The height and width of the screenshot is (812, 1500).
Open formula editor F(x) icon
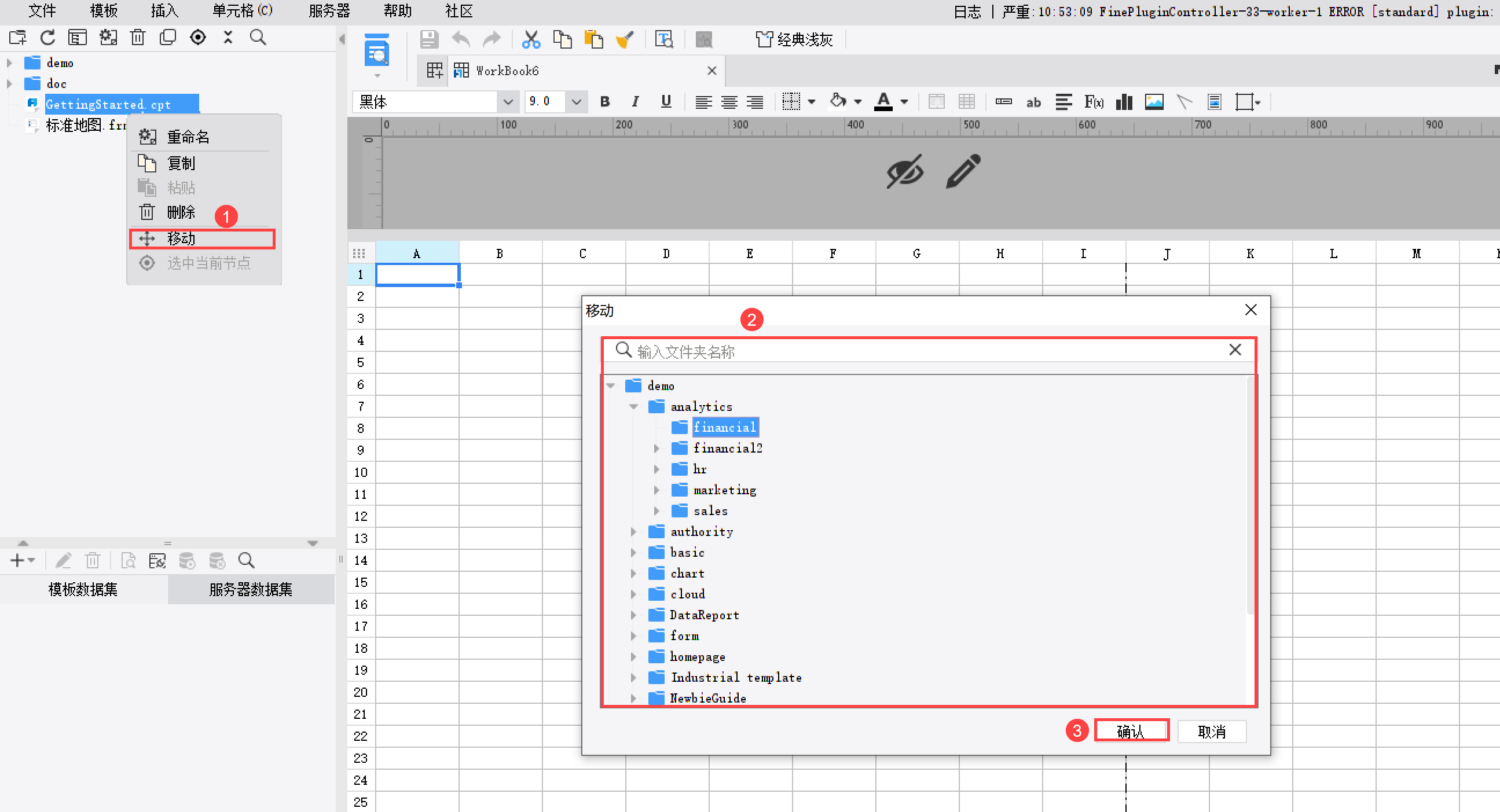[1094, 102]
